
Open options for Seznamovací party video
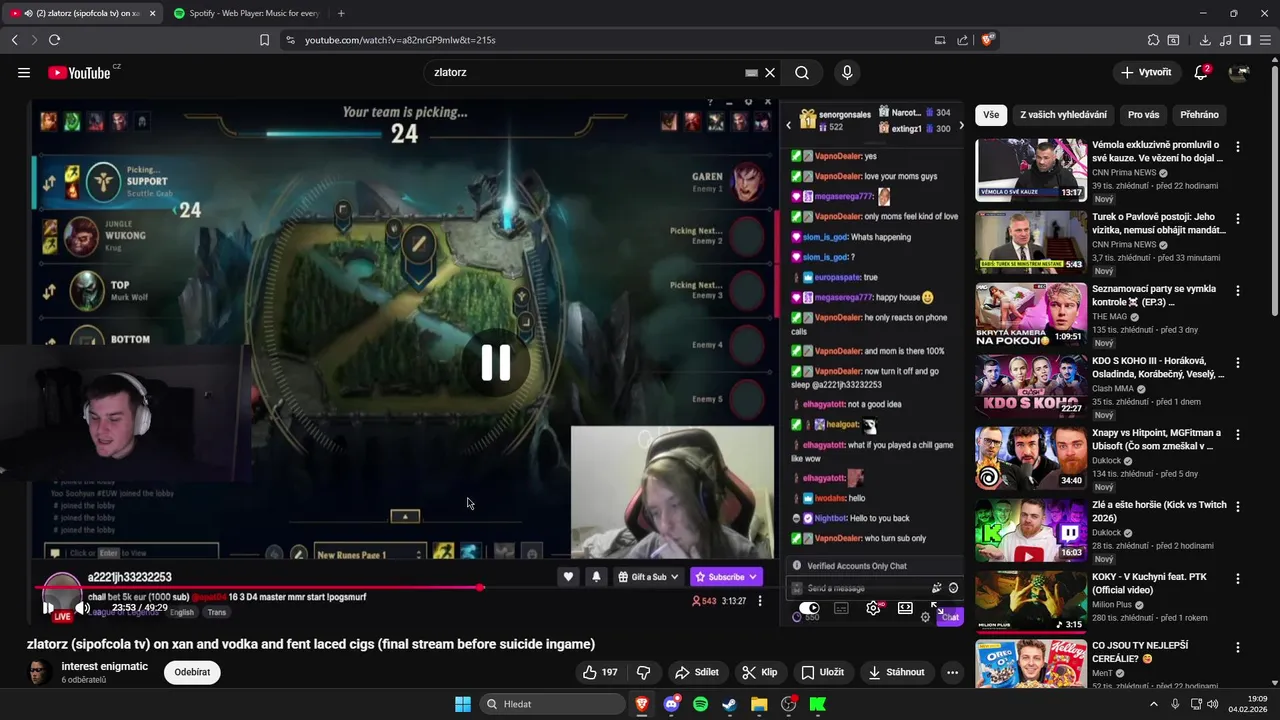coord(1237,291)
